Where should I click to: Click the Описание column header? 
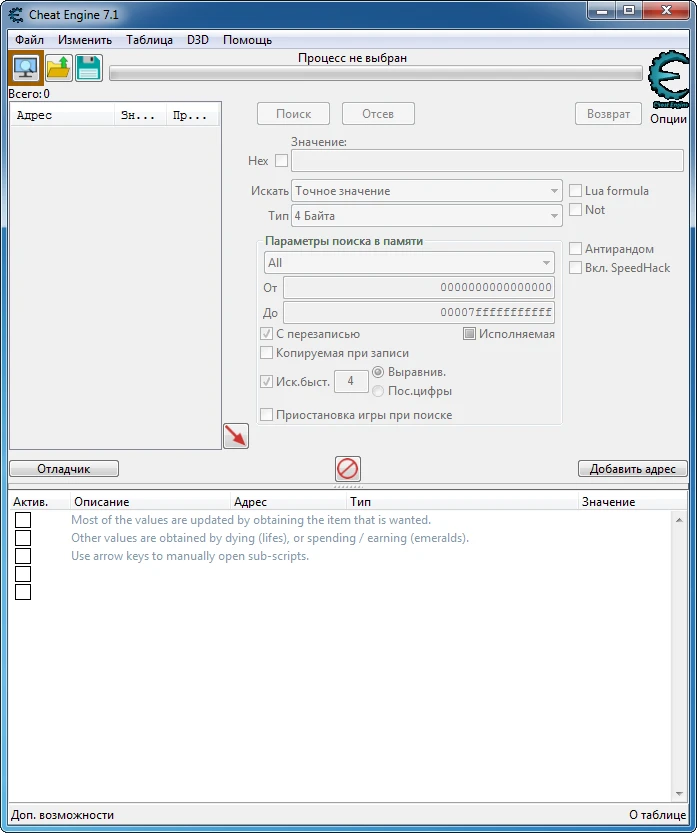pos(150,502)
